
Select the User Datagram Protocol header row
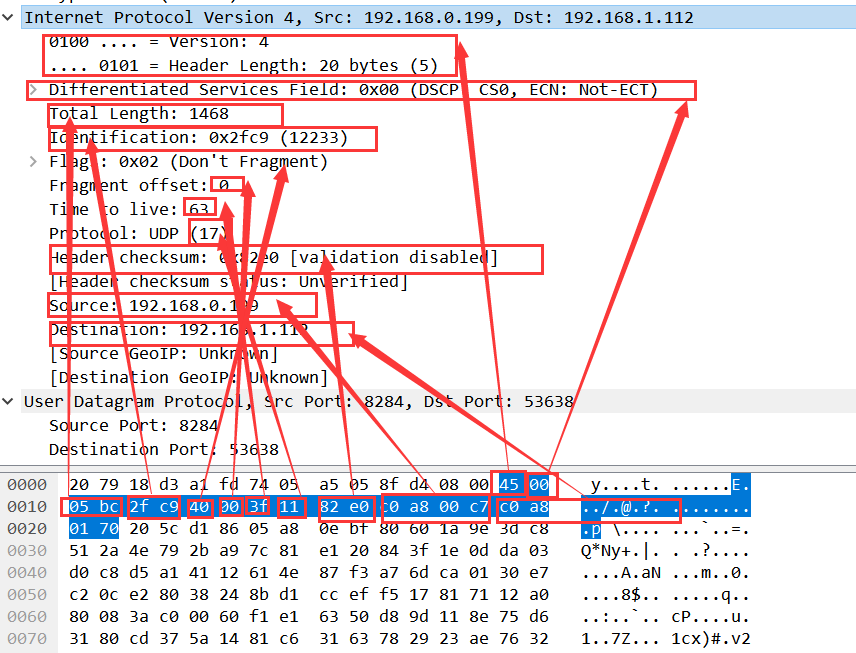[x=438, y=402]
